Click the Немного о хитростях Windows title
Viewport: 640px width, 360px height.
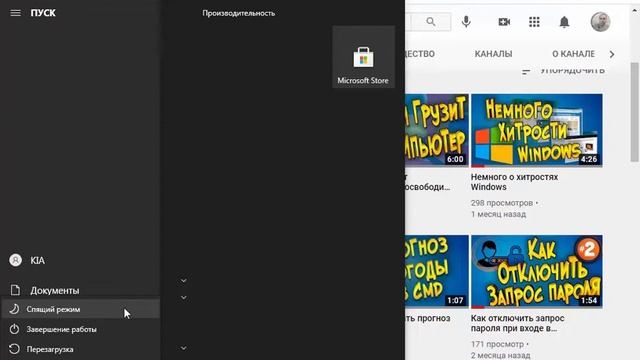point(514,182)
